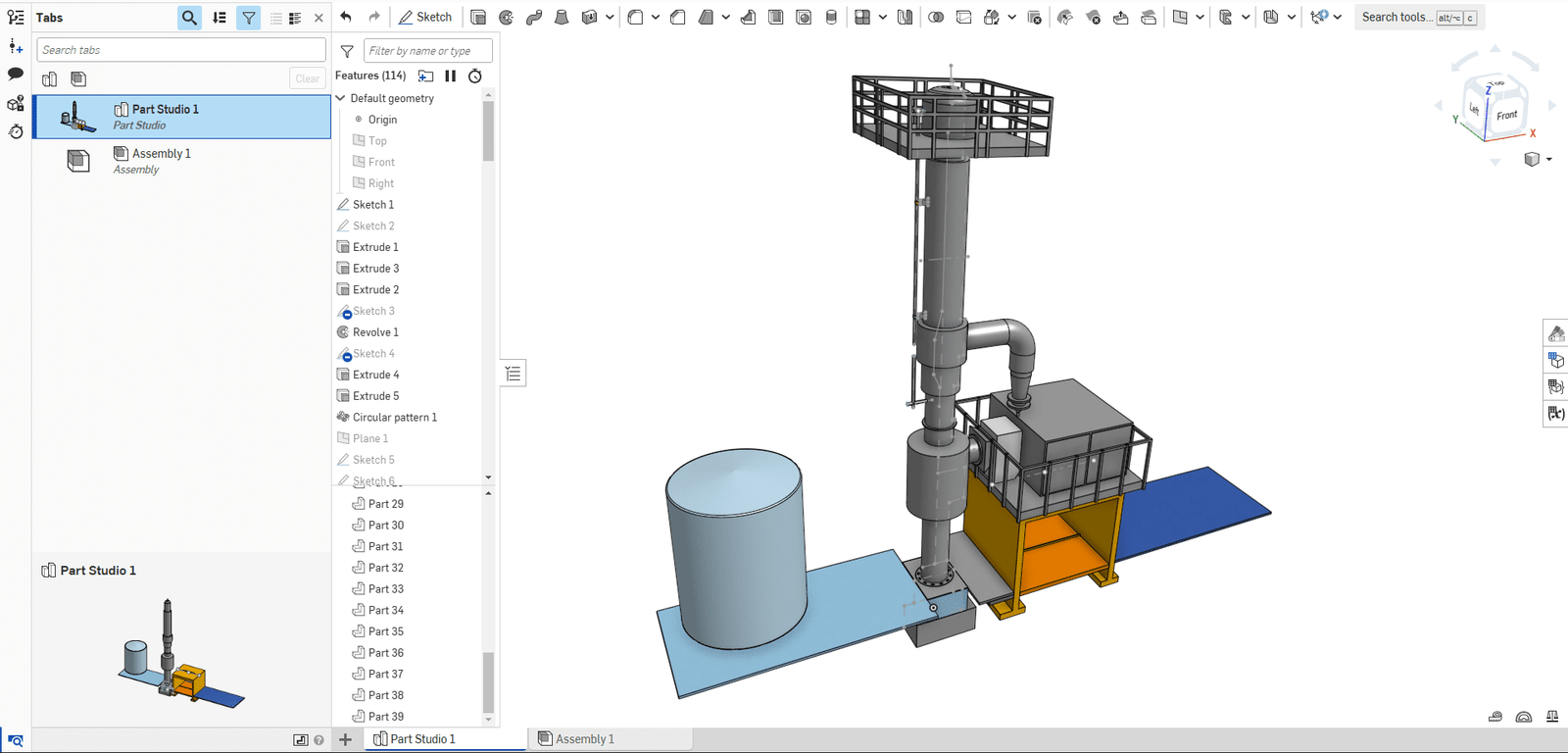The width and height of the screenshot is (1568, 753).
Task: Switch to the Assembly 1 bottom tab
Action: point(585,739)
